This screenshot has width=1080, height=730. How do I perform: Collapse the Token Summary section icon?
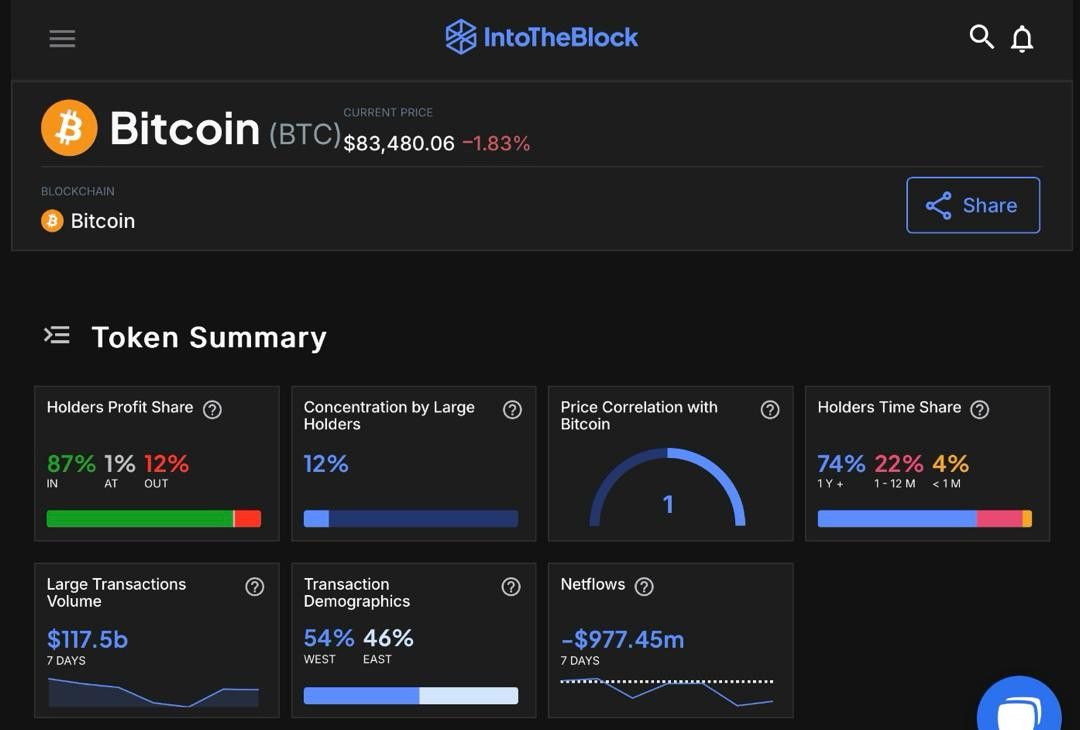click(x=57, y=336)
